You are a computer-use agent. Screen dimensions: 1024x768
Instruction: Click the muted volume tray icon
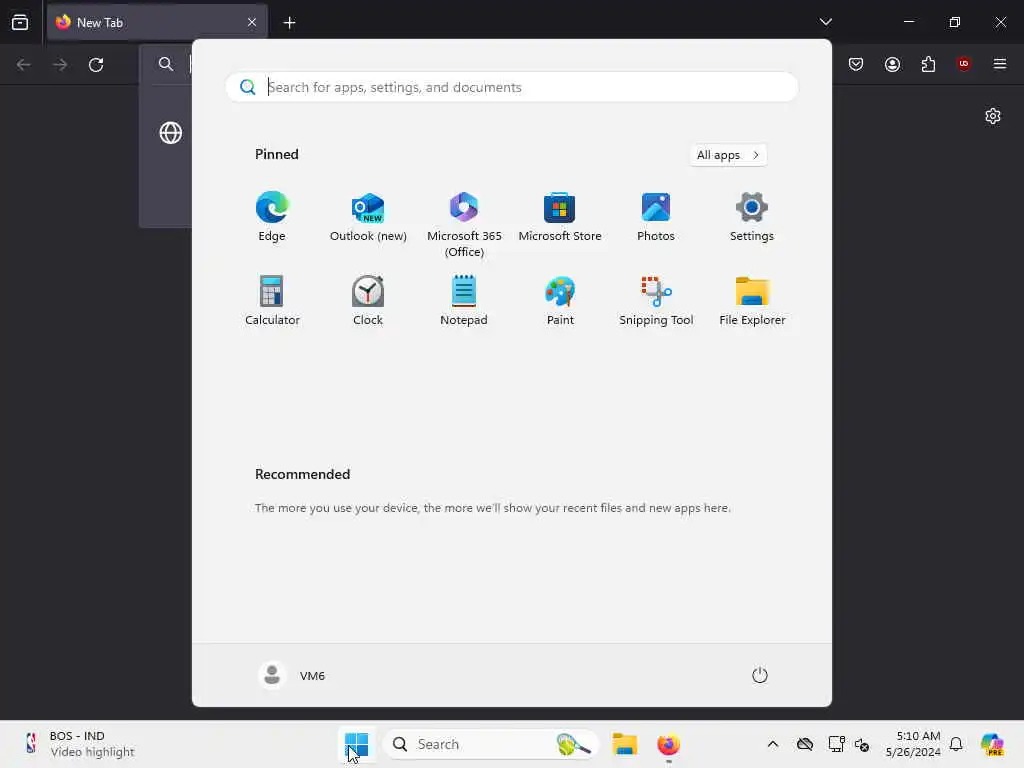(861, 744)
